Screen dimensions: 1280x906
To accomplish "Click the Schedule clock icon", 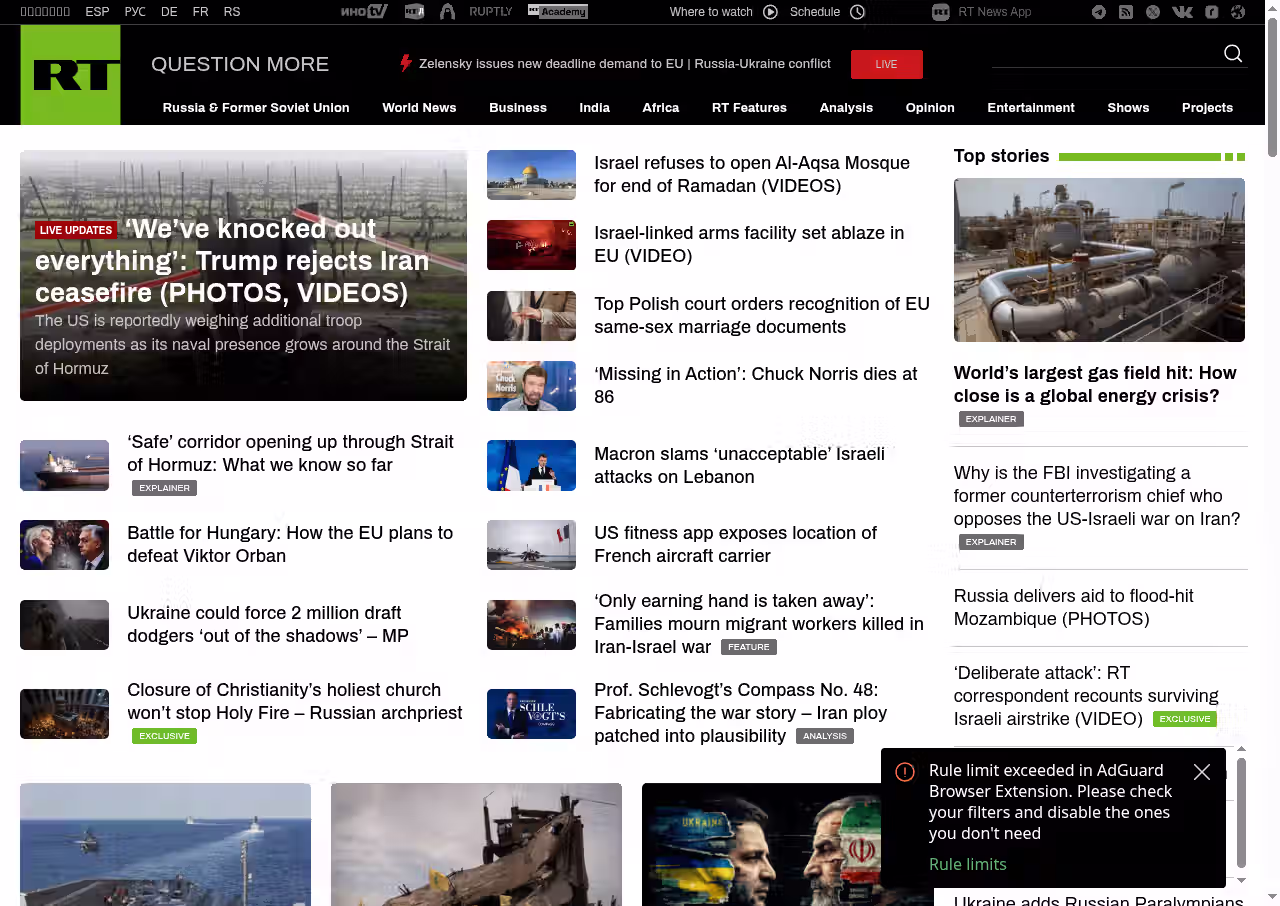I will point(857,12).
